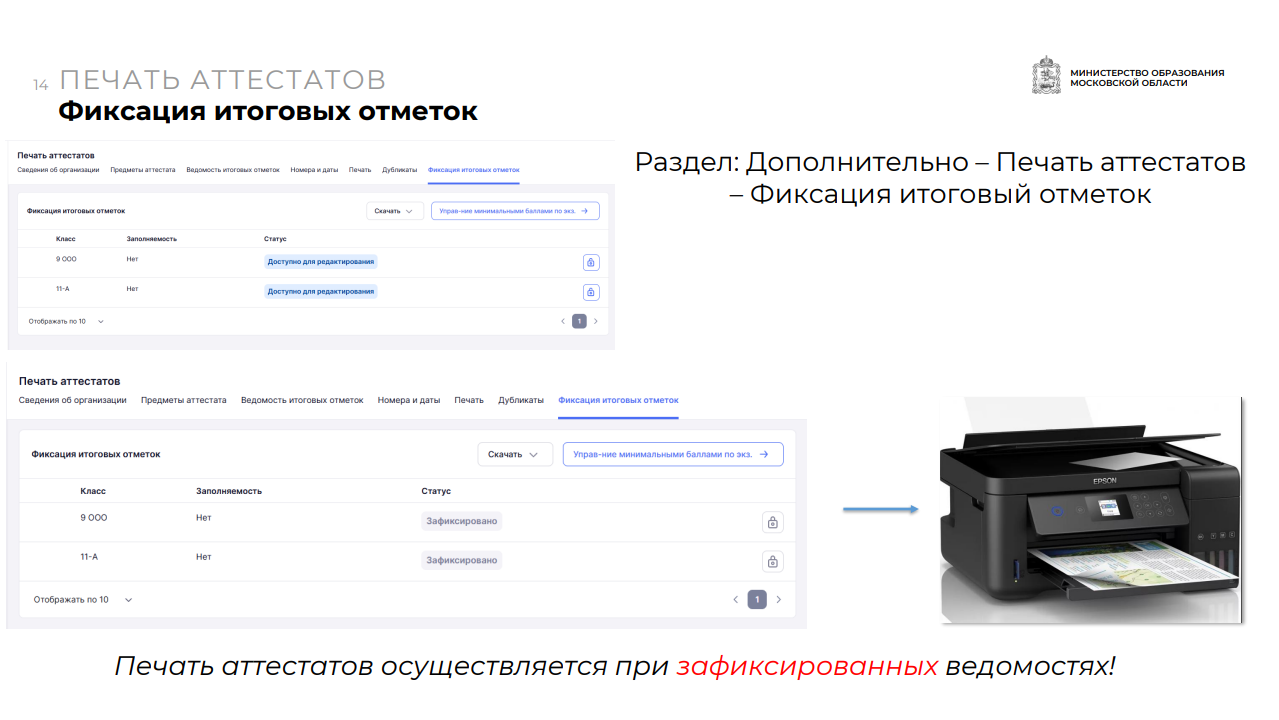Switch to Печать tab in lower screenshot
This screenshot has height=720, width=1279.
click(x=469, y=400)
